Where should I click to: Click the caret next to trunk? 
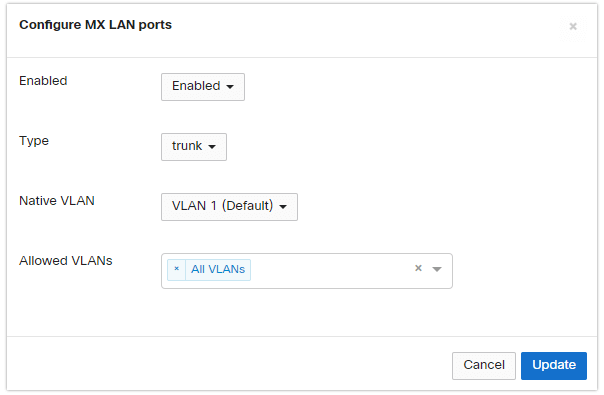click(x=212, y=147)
